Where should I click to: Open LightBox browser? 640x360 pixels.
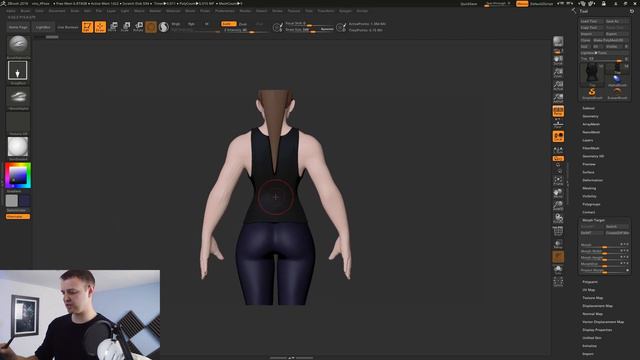click(x=43, y=27)
